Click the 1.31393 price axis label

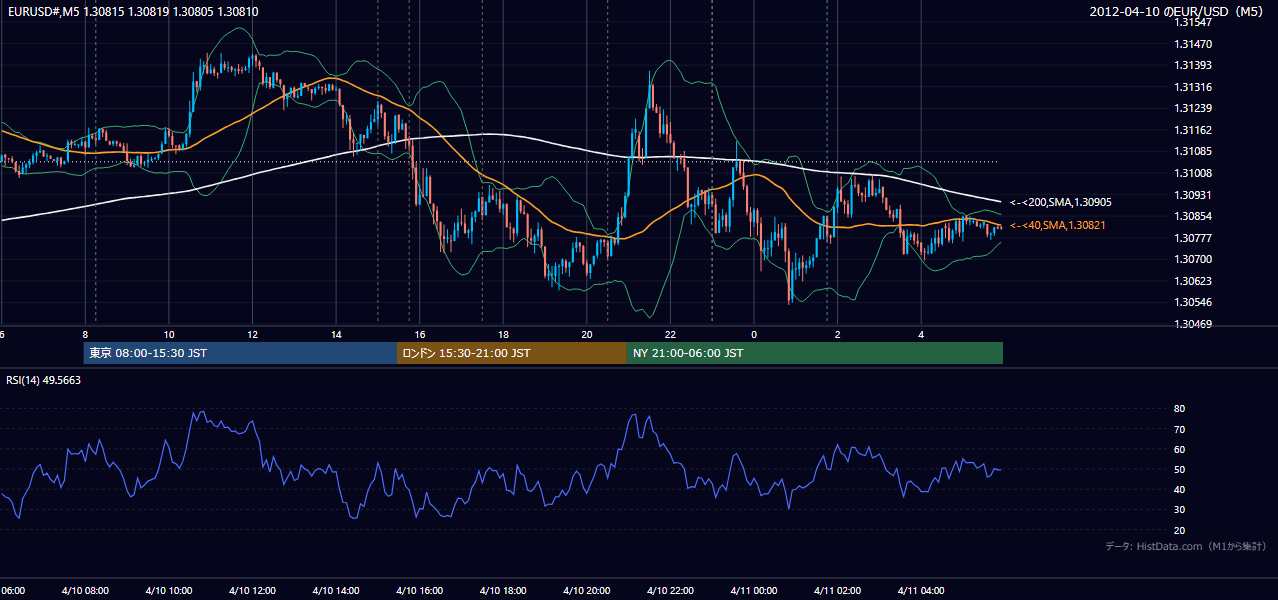tap(1192, 65)
